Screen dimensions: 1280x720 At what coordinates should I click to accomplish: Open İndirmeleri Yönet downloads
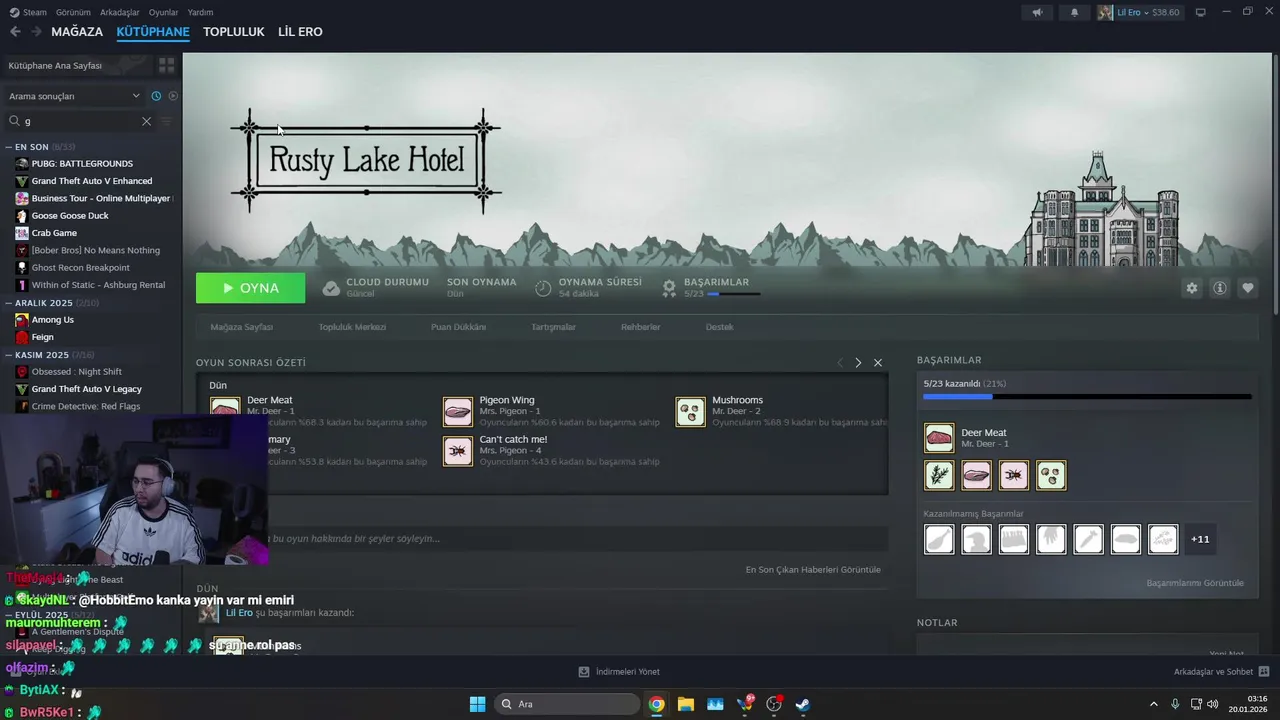[x=619, y=672]
